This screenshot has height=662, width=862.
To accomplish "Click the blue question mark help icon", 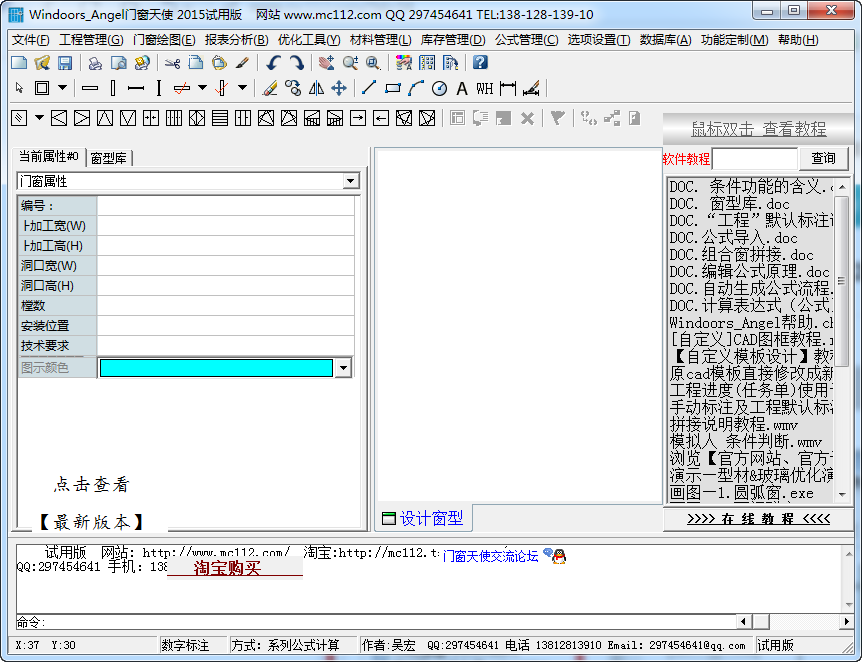I will pyautogui.click(x=480, y=62).
